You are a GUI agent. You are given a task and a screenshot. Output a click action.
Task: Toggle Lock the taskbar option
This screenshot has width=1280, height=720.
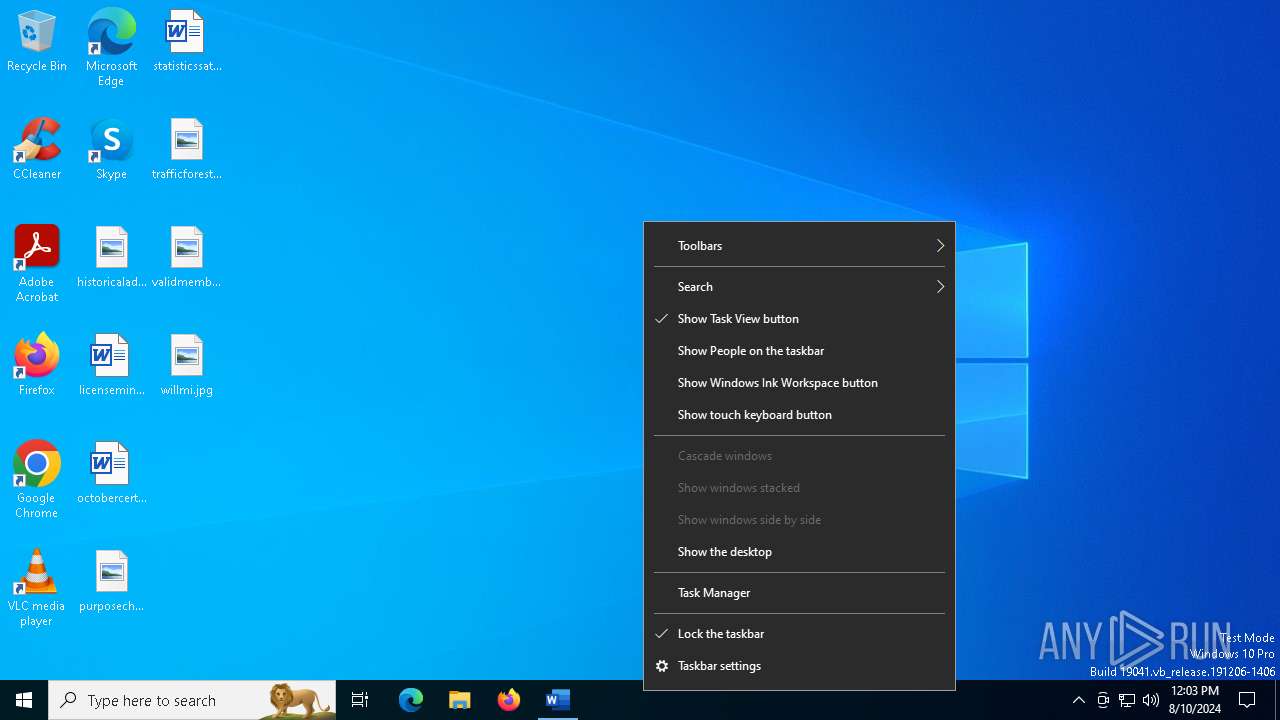click(x=799, y=634)
